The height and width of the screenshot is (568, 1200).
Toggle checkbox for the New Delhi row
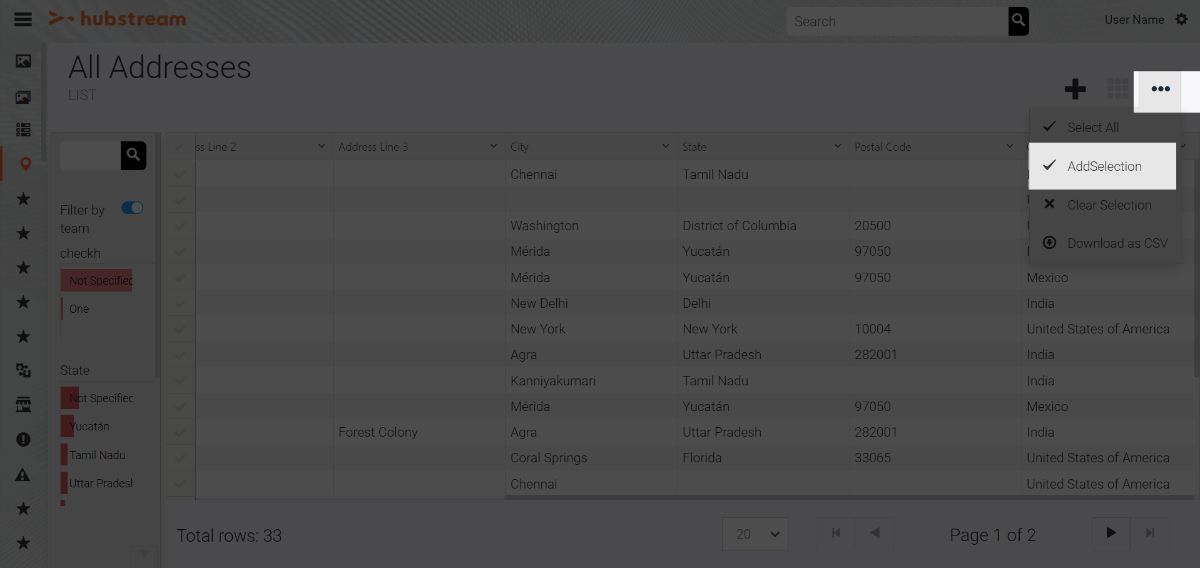coord(179,303)
